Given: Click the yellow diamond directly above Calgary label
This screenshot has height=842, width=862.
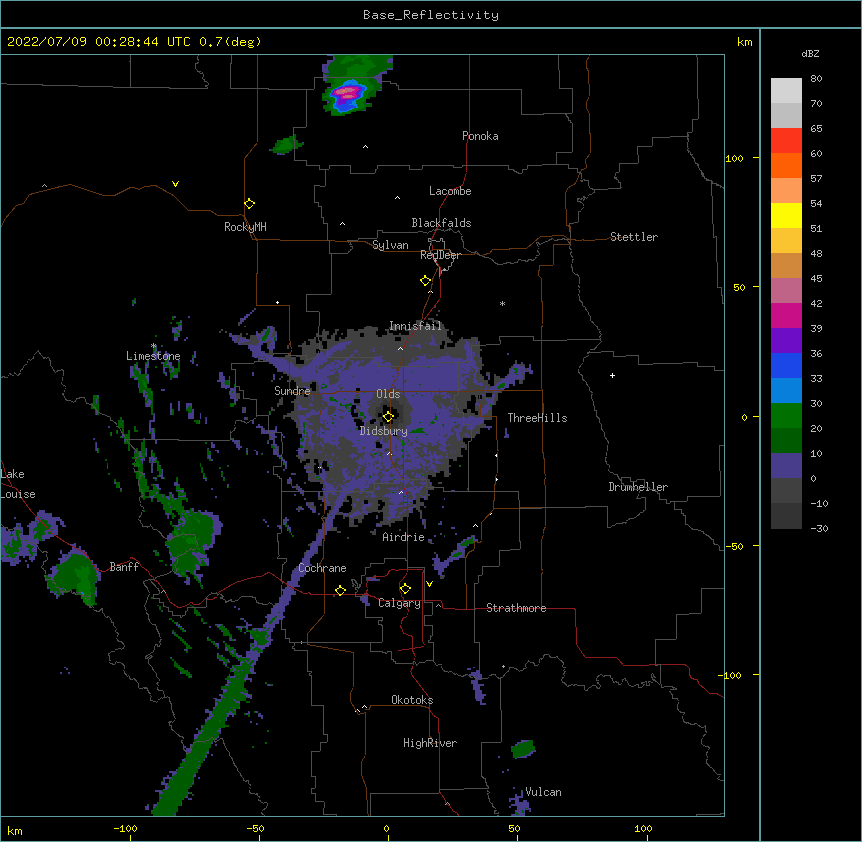Looking at the screenshot, I should click(405, 589).
